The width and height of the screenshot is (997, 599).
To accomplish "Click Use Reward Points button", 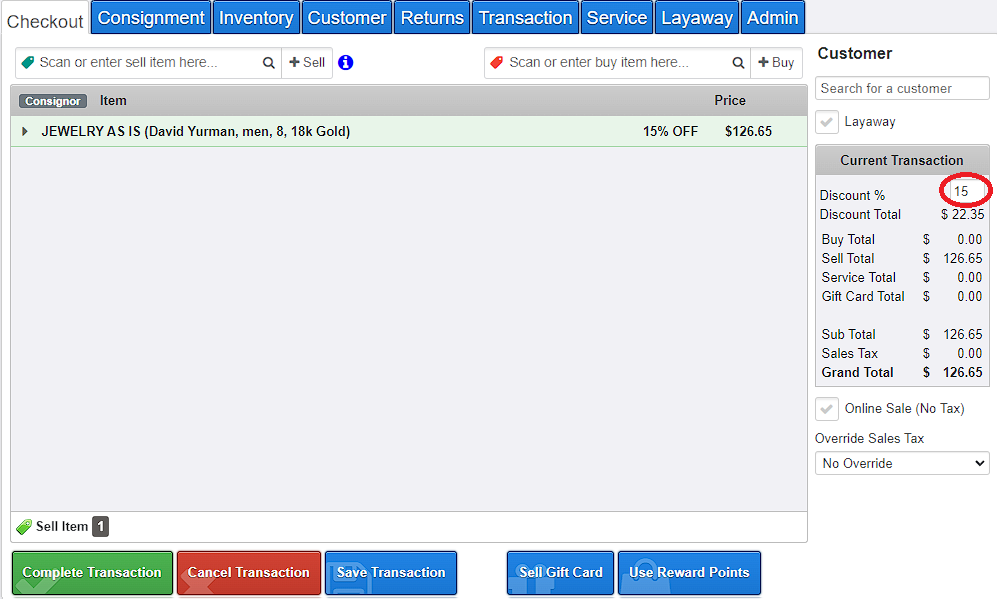I will [x=689, y=572].
